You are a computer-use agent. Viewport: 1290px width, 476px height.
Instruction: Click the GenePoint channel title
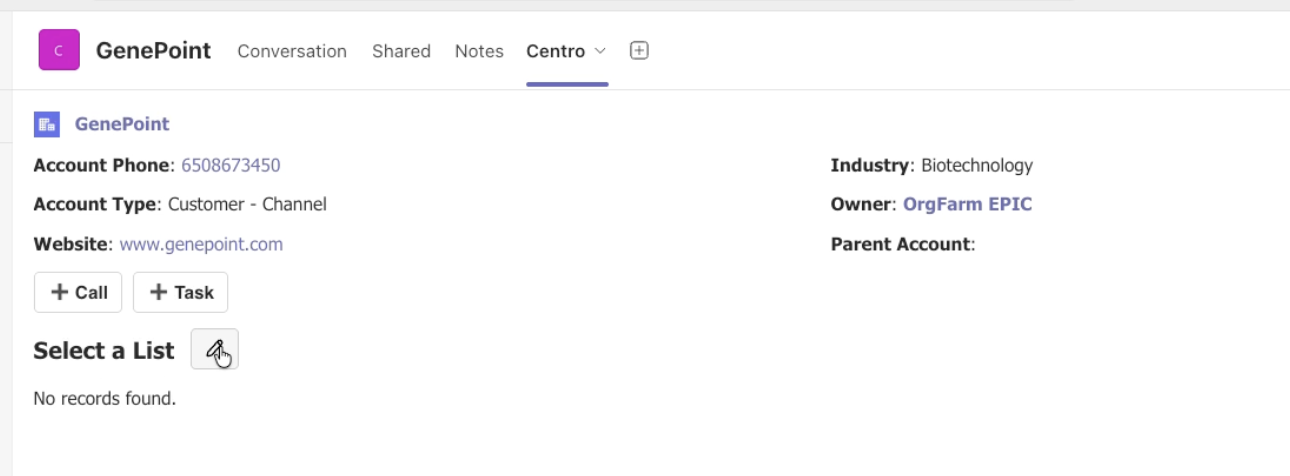point(153,51)
